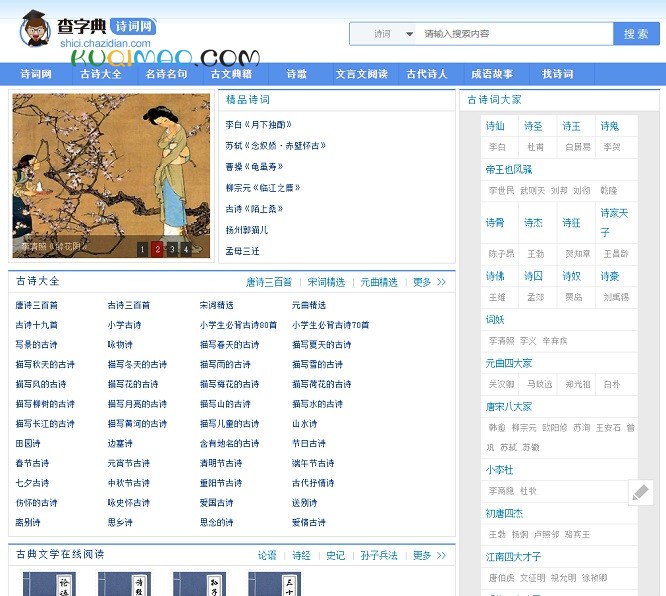The image size is (666, 596).
Task: Open 小学生必背古诗80首 link
Action: click(x=238, y=325)
